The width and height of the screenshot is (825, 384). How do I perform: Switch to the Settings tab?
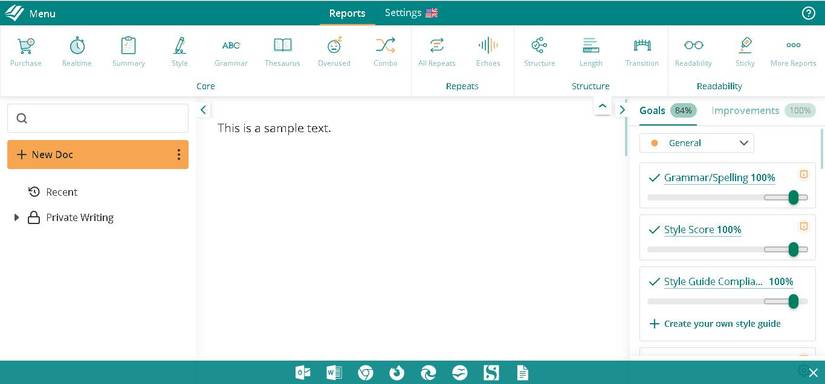point(411,13)
